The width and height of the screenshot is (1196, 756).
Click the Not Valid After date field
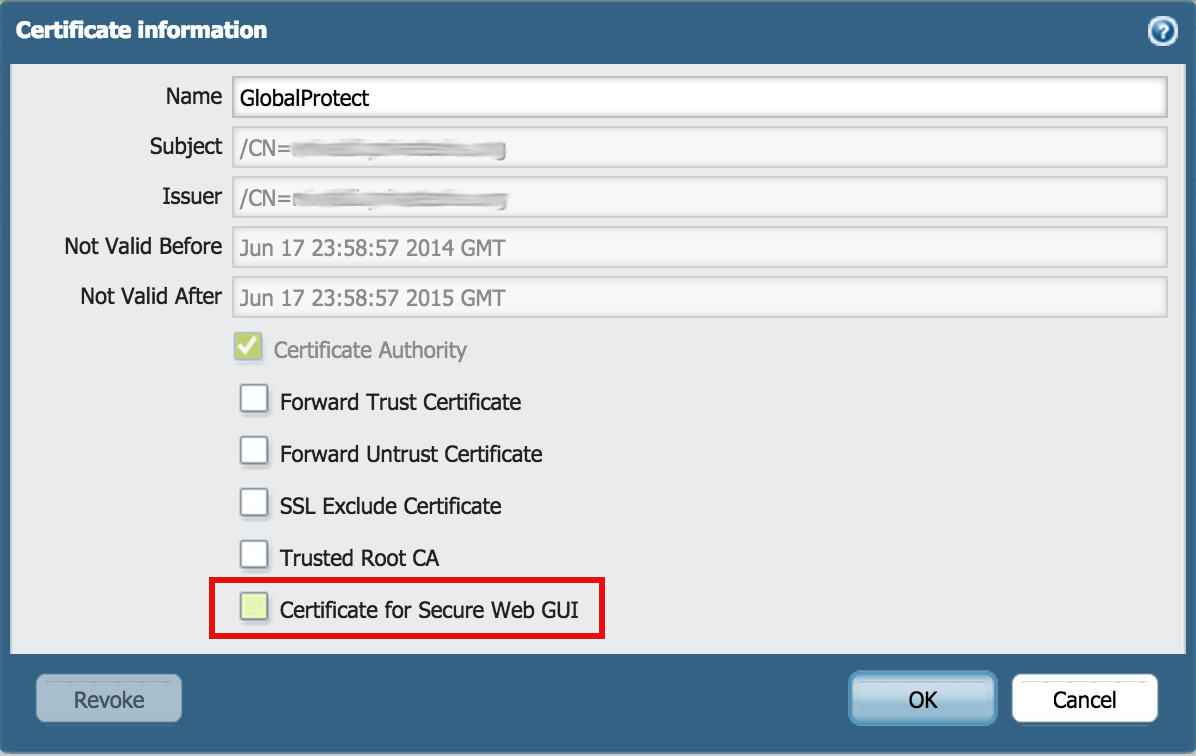tap(699, 298)
